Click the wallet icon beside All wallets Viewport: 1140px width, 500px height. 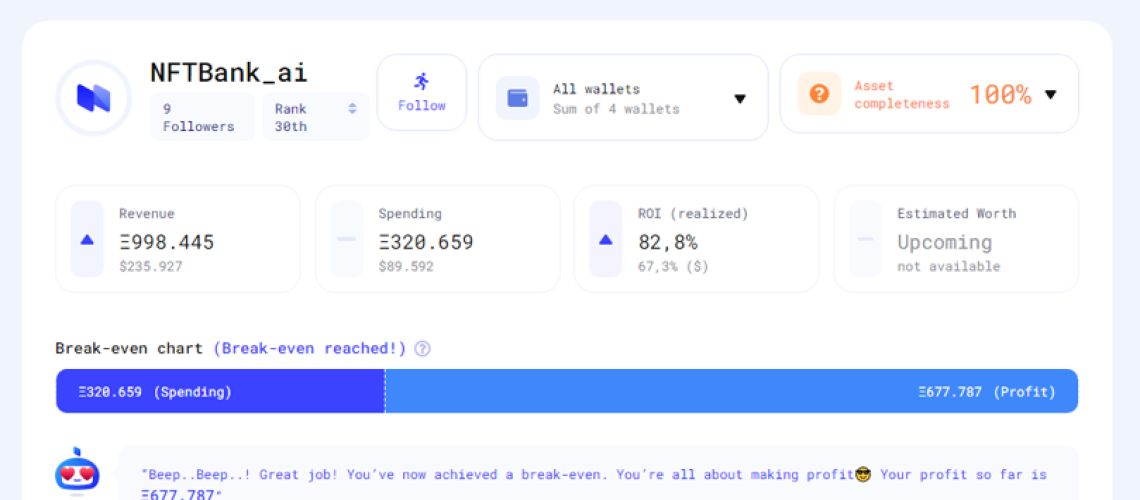point(518,98)
